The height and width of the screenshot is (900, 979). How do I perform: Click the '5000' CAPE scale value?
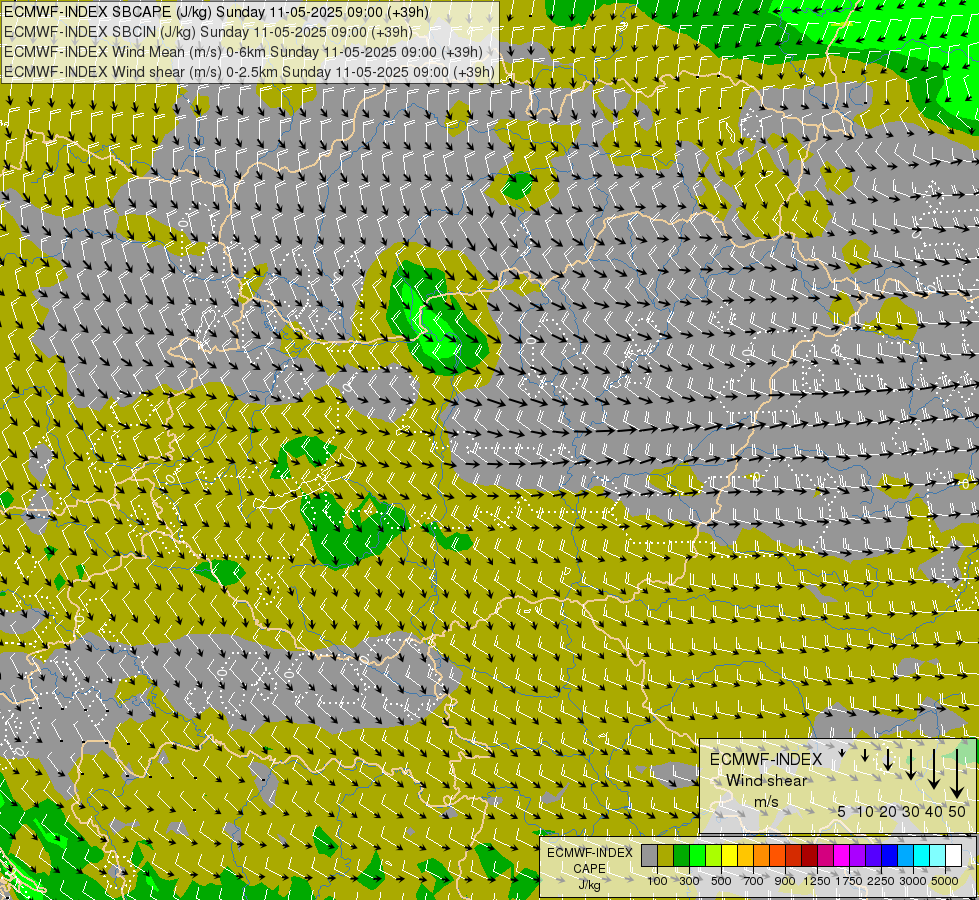click(x=945, y=881)
